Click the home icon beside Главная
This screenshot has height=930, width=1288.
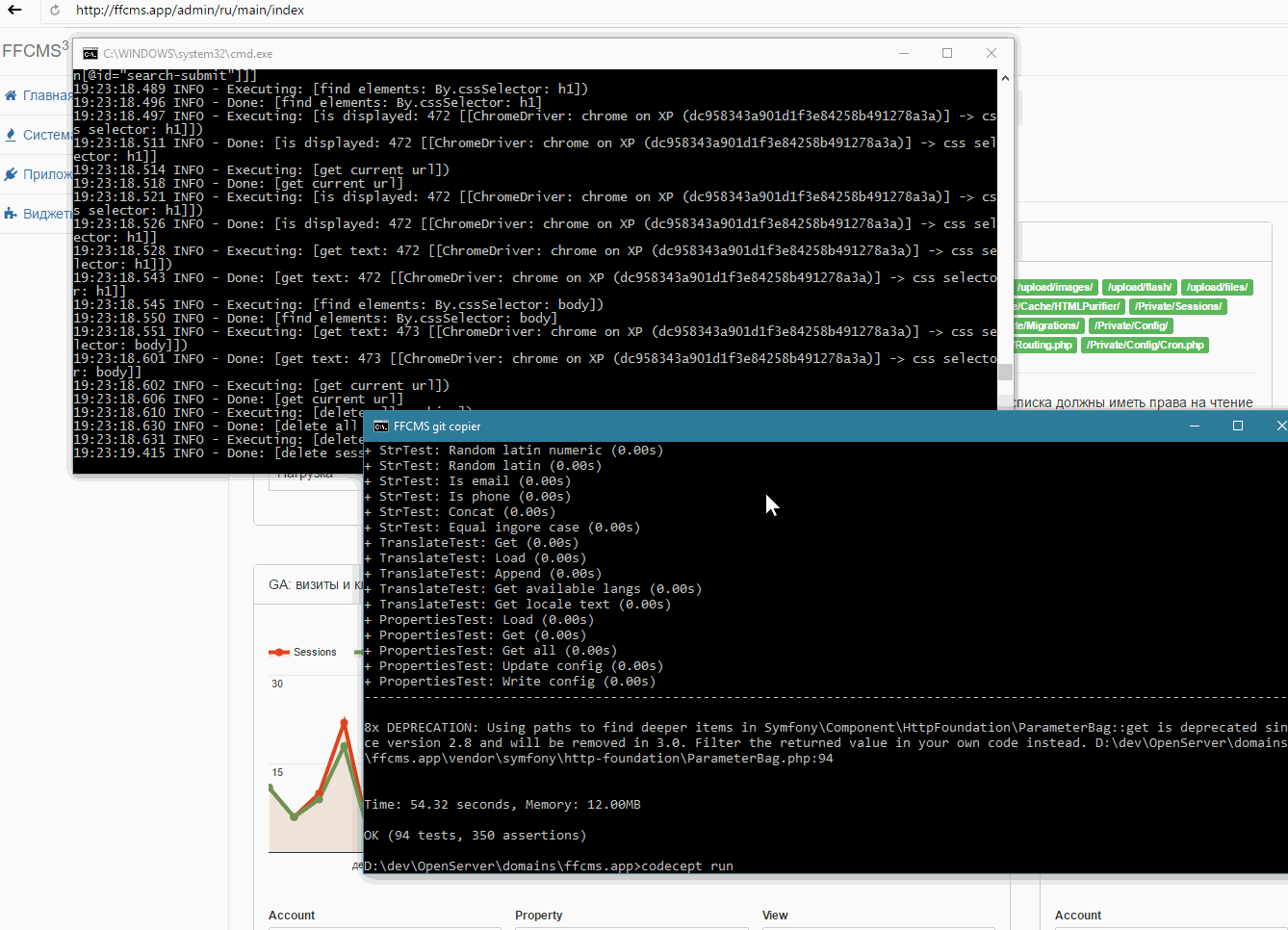pyautogui.click(x=11, y=95)
